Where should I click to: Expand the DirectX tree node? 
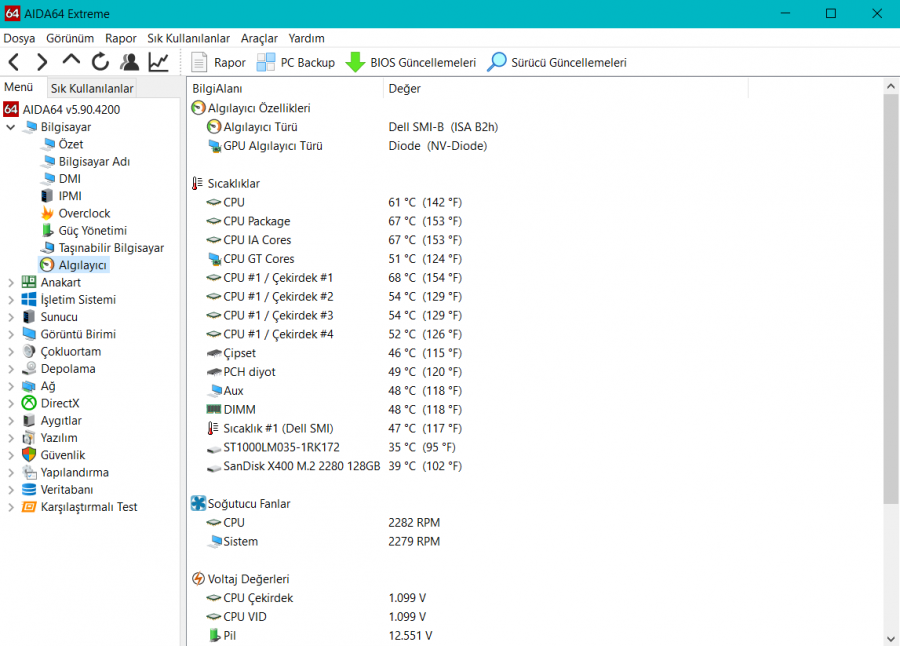point(11,403)
